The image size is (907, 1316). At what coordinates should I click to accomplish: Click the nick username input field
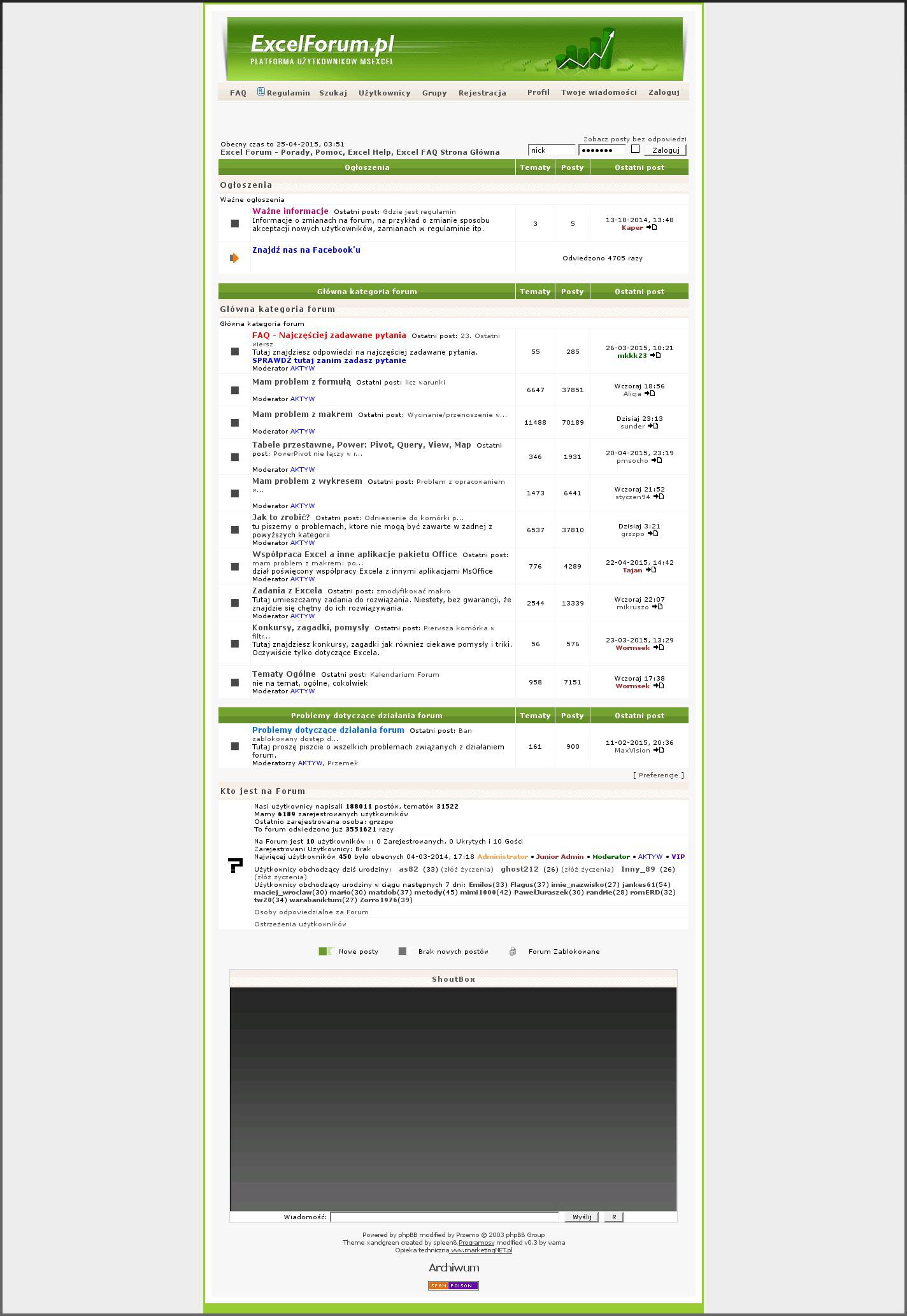tap(552, 150)
